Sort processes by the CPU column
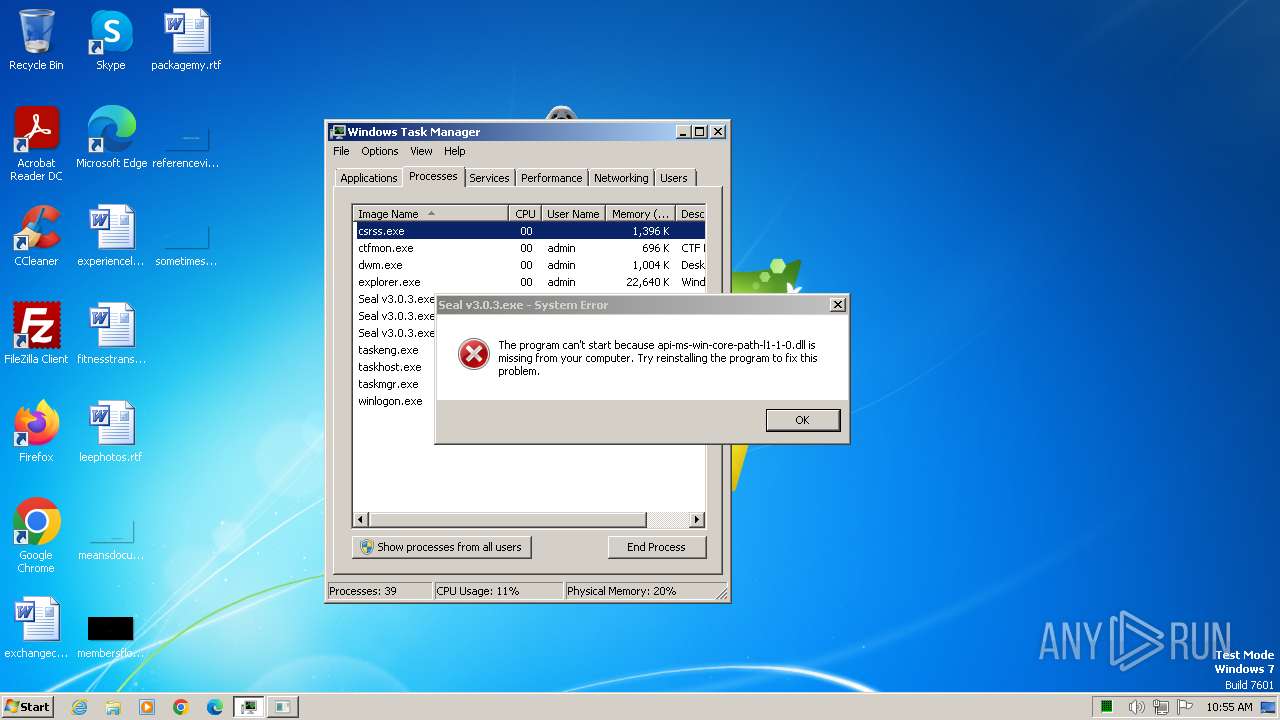This screenshot has width=1280, height=720. tap(525, 213)
